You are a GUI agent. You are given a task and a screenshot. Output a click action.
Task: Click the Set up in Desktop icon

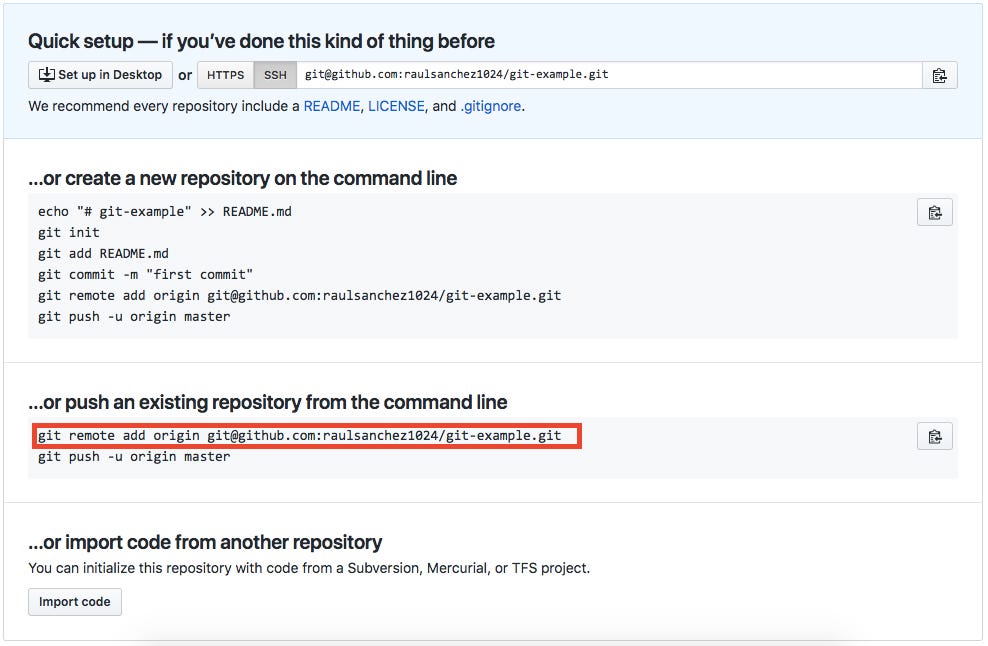[x=45, y=74]
